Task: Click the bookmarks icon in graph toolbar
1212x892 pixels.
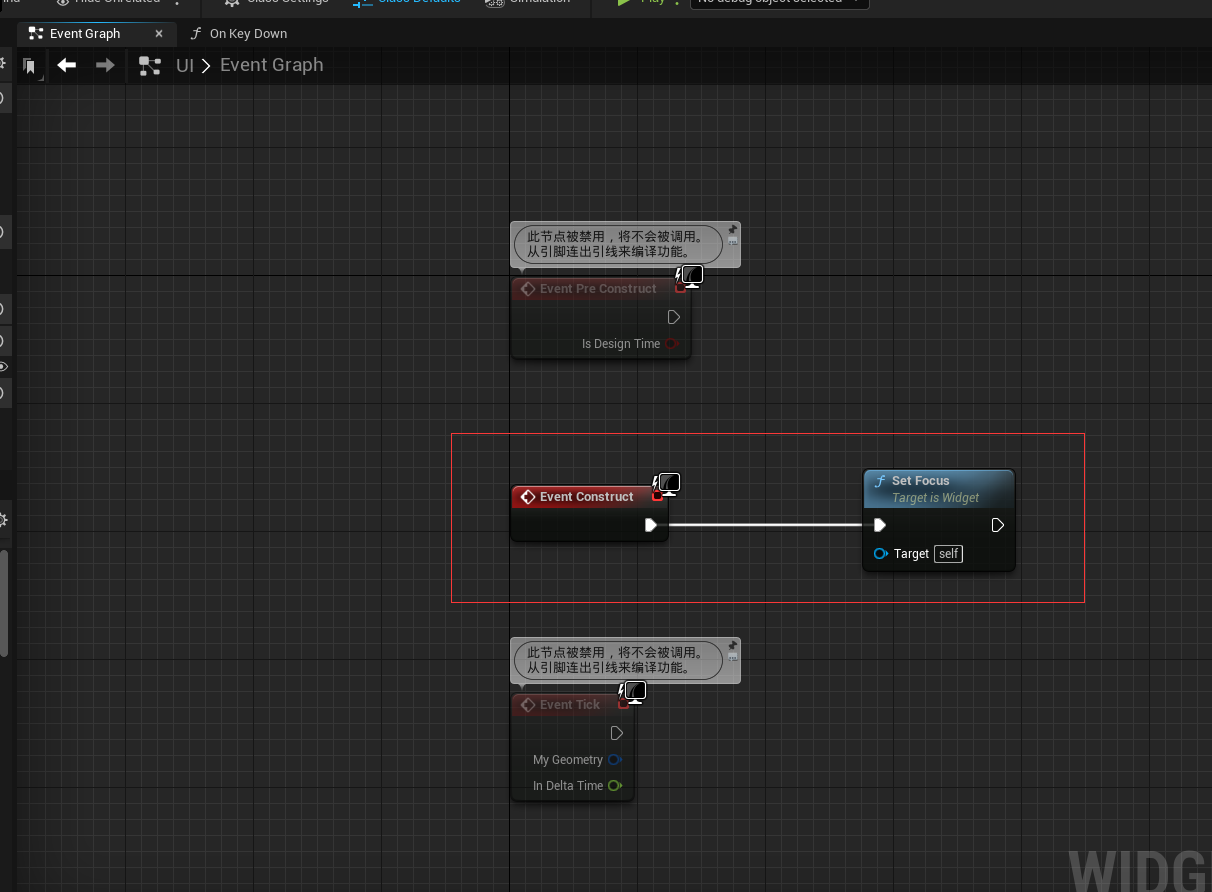Action: click(x=30, y=67)
